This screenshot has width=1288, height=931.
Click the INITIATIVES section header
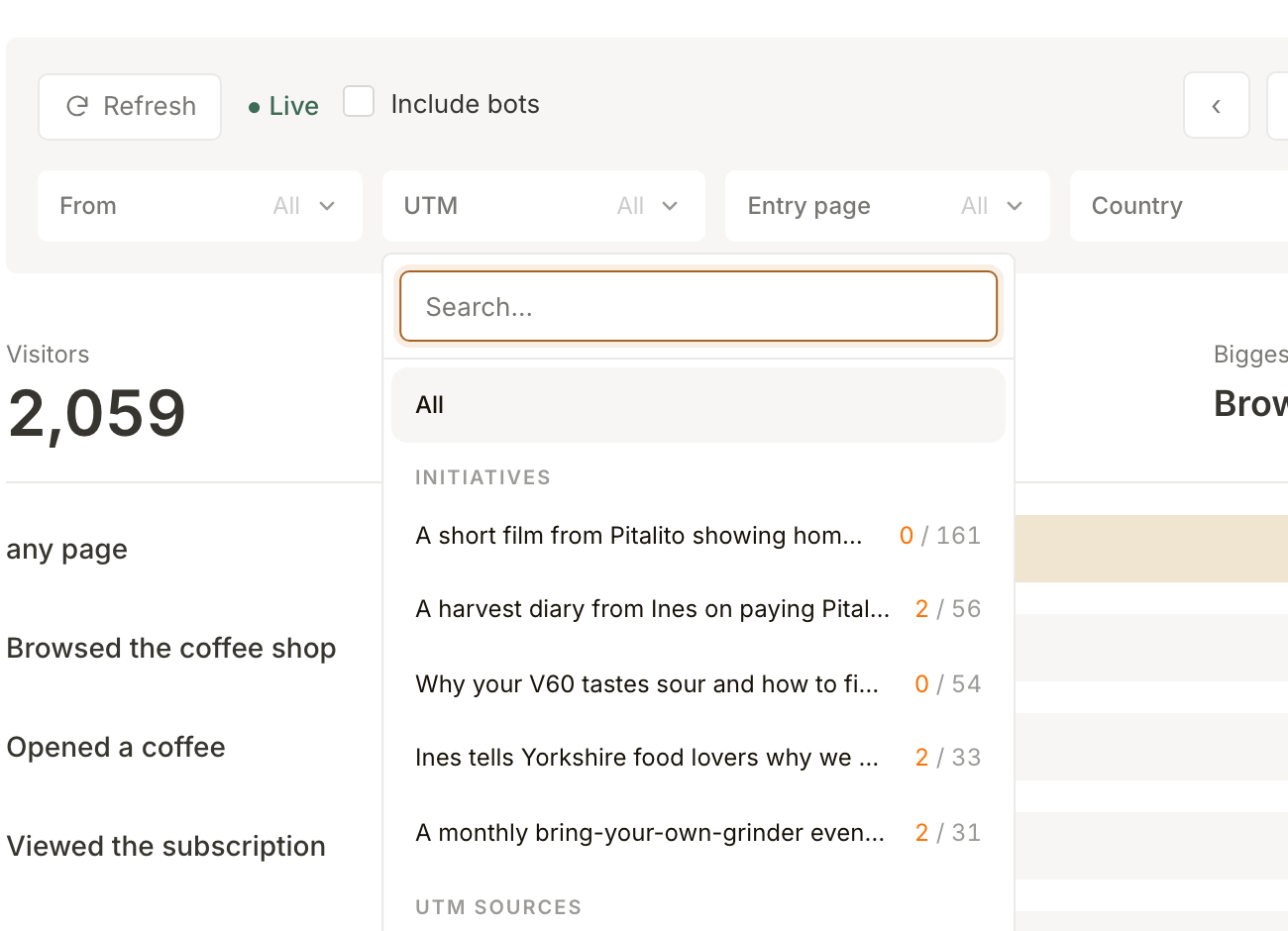tap(483, 477)
